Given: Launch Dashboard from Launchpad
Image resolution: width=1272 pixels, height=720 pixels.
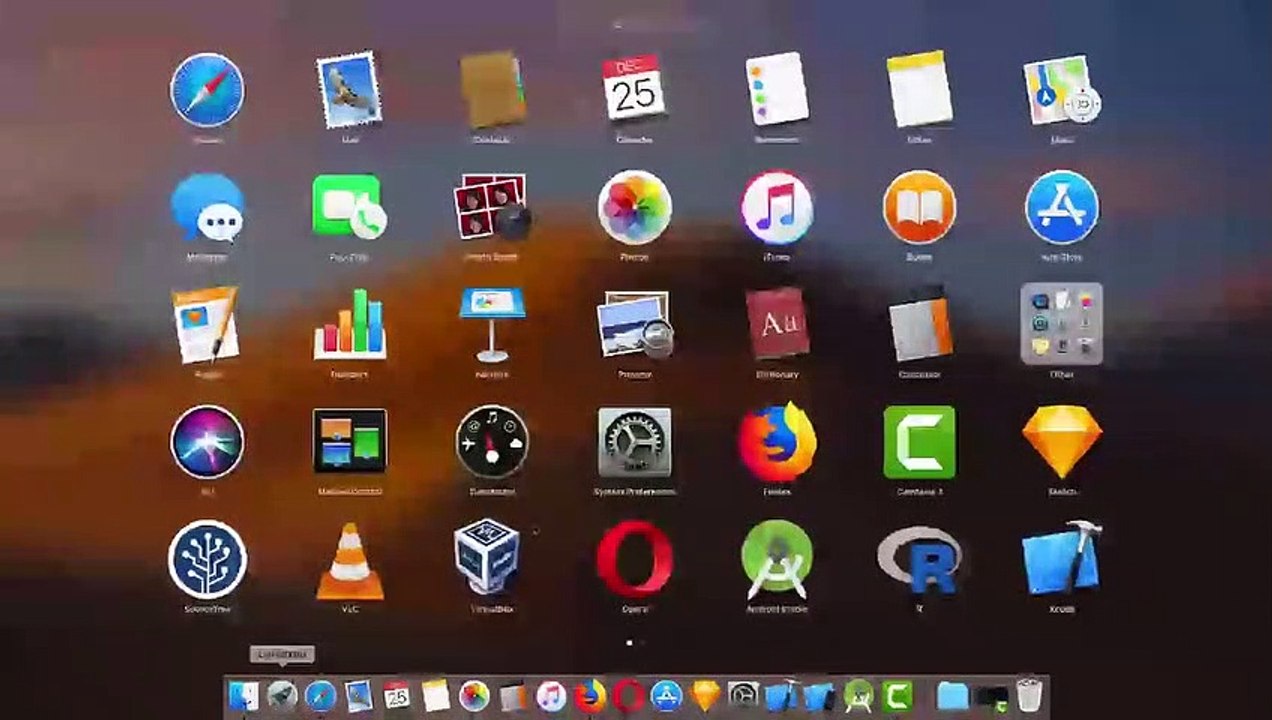Looking at the screenshot, I should click(492, 441).
